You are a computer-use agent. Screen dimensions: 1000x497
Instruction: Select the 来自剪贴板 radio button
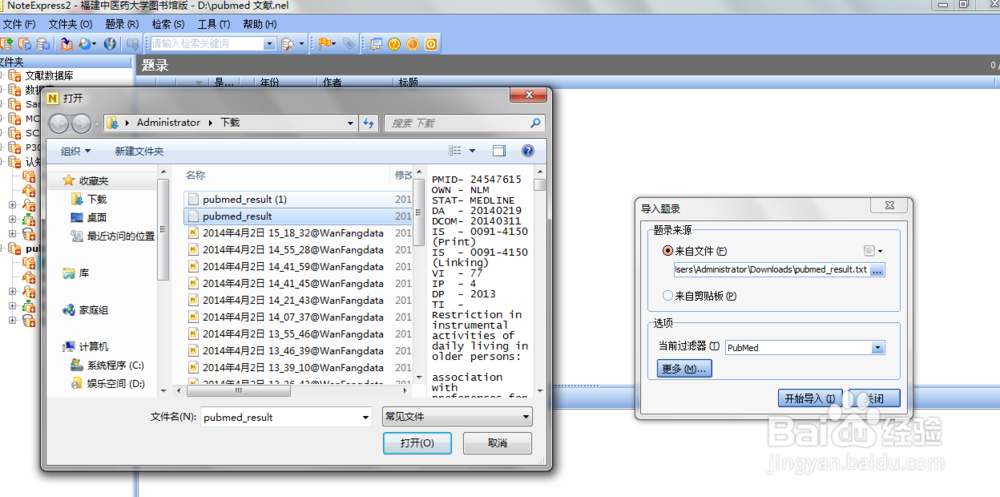668,295
